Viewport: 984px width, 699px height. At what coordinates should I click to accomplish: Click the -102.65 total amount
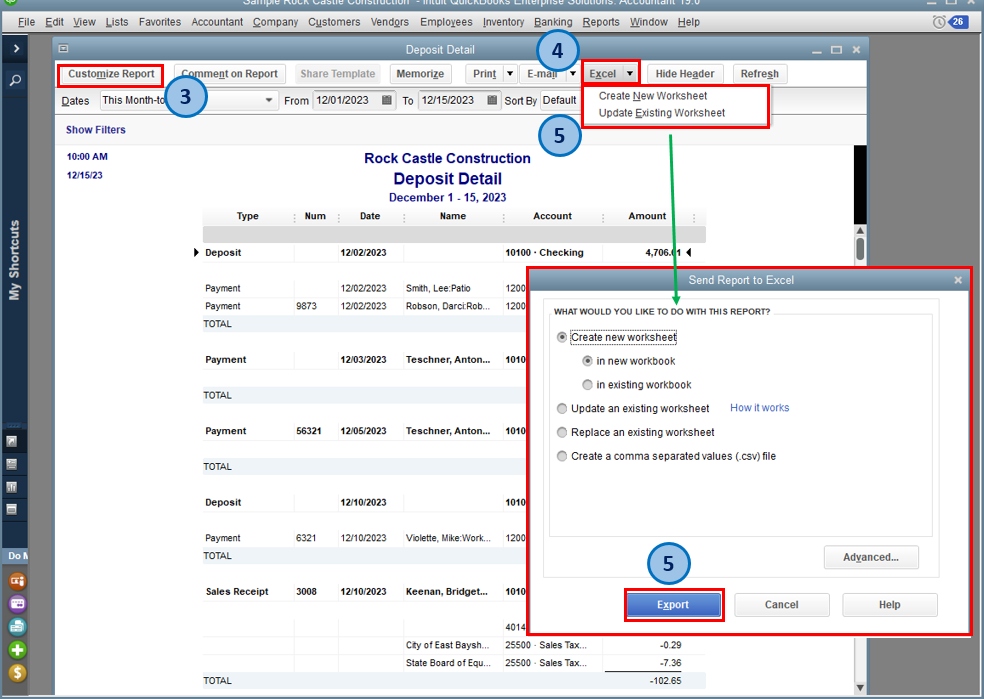click(665, 681)
